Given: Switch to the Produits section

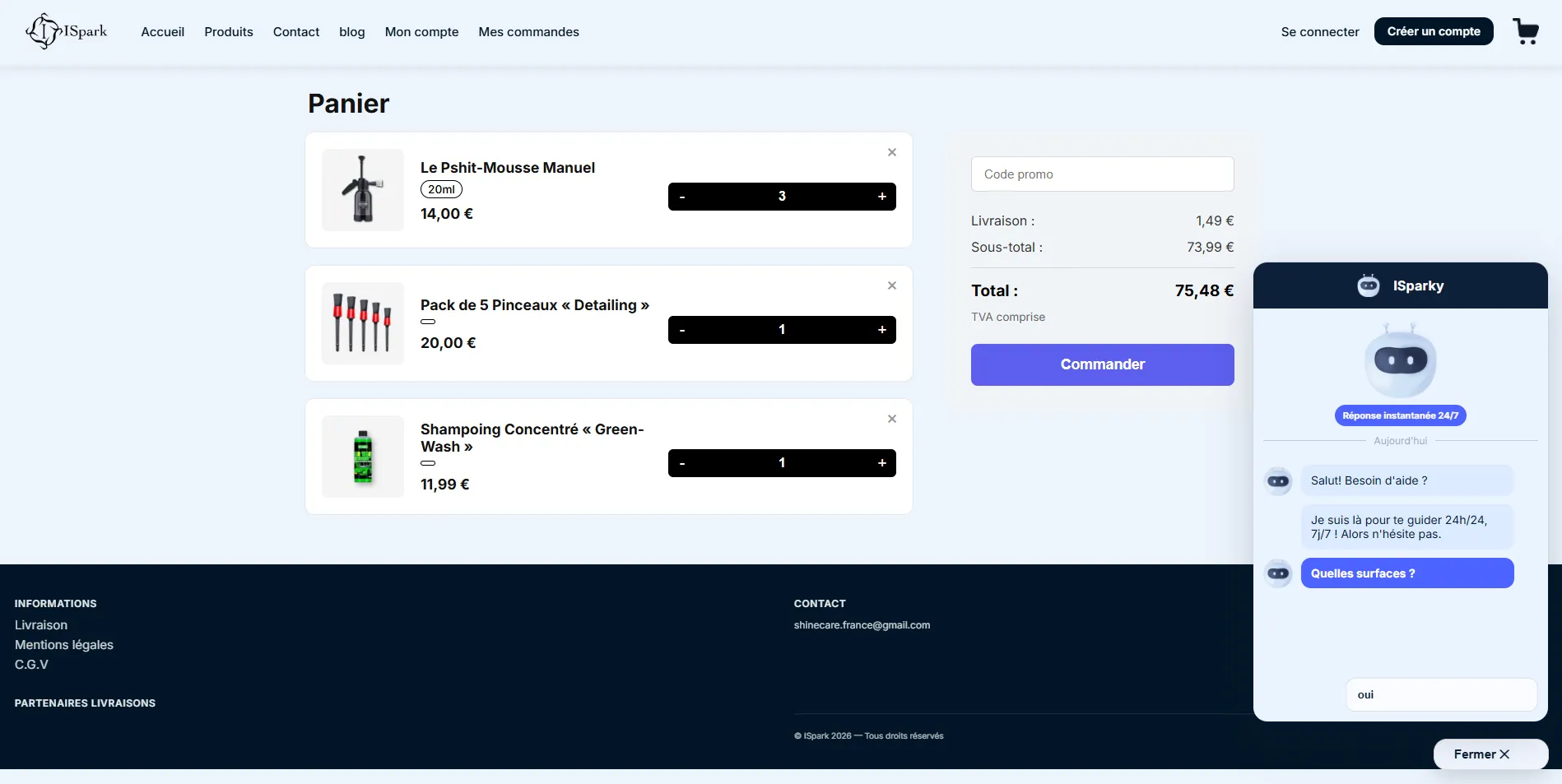Looking at the screenshot, I should tap(228, 31).
